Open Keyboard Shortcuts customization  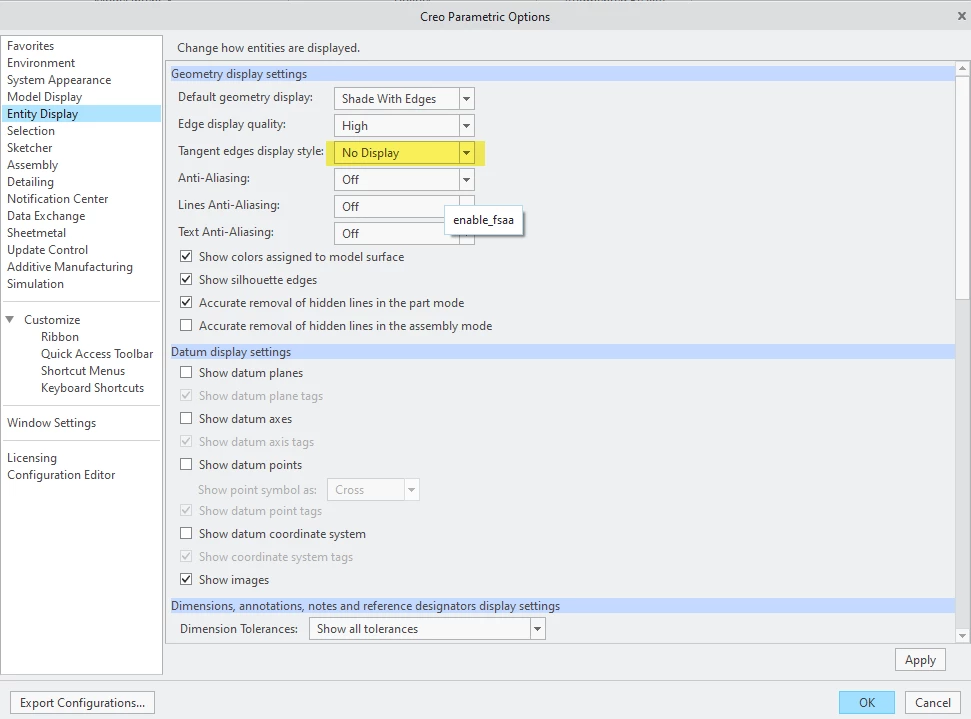point(92,388)
